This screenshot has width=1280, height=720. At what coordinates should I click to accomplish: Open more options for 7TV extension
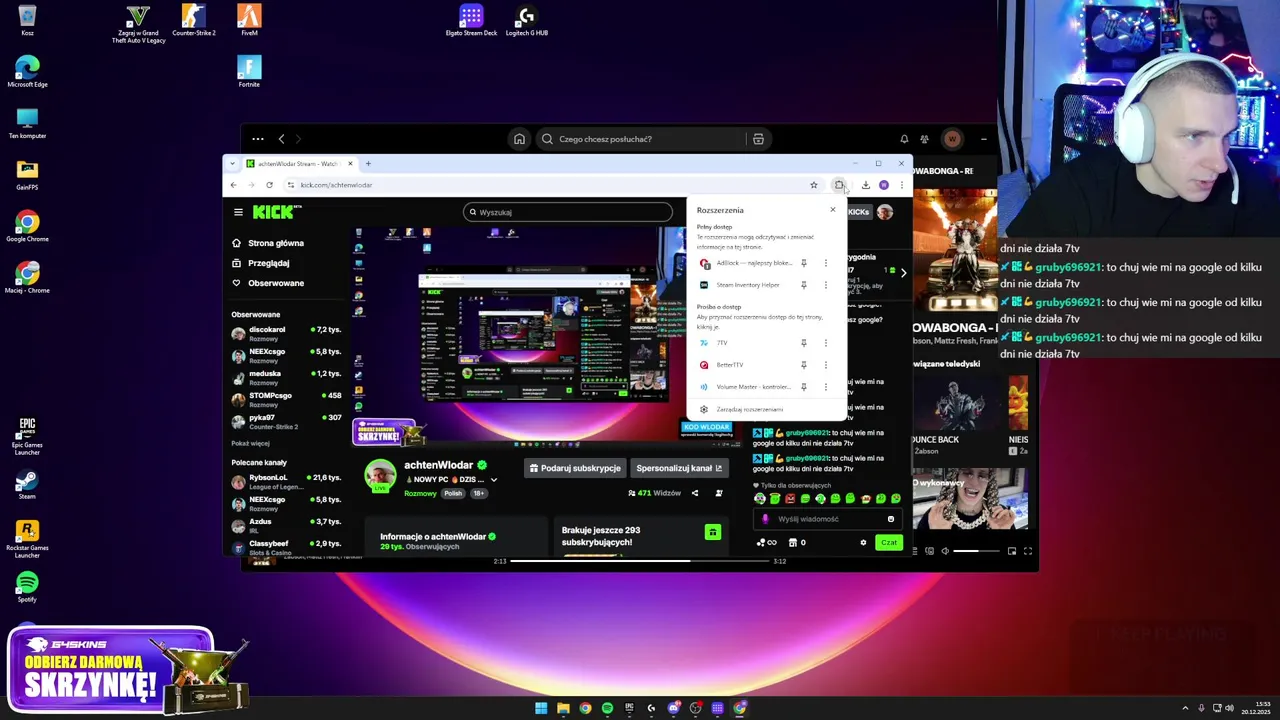click(x=826, y=343)
